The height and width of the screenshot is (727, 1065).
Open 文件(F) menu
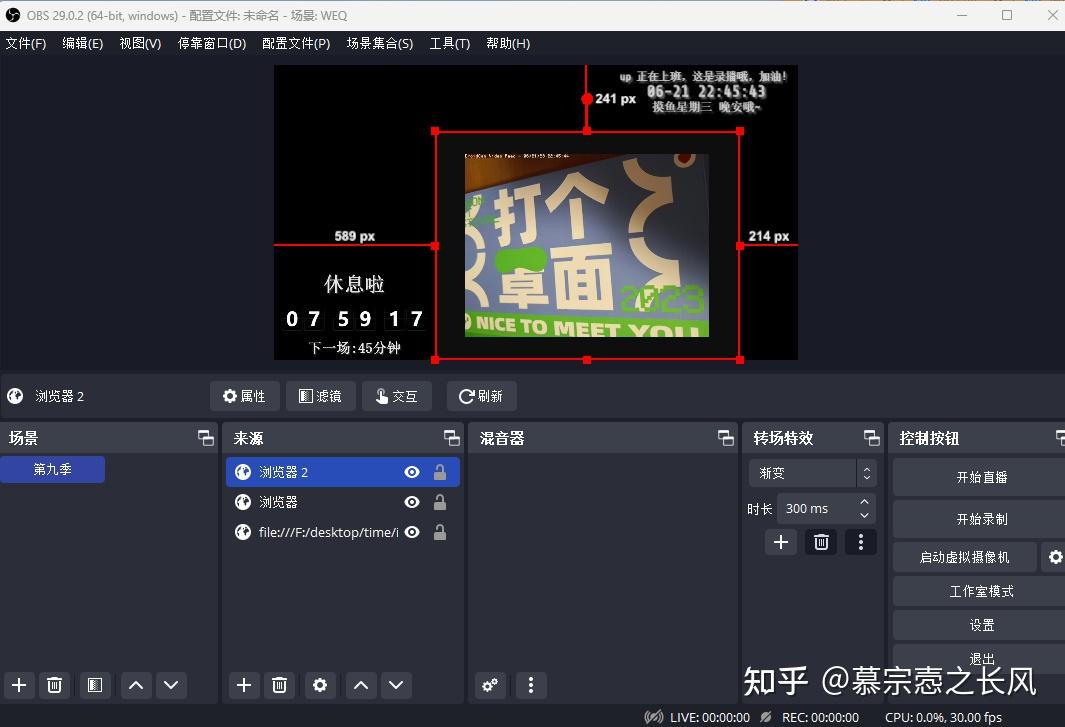26,43
